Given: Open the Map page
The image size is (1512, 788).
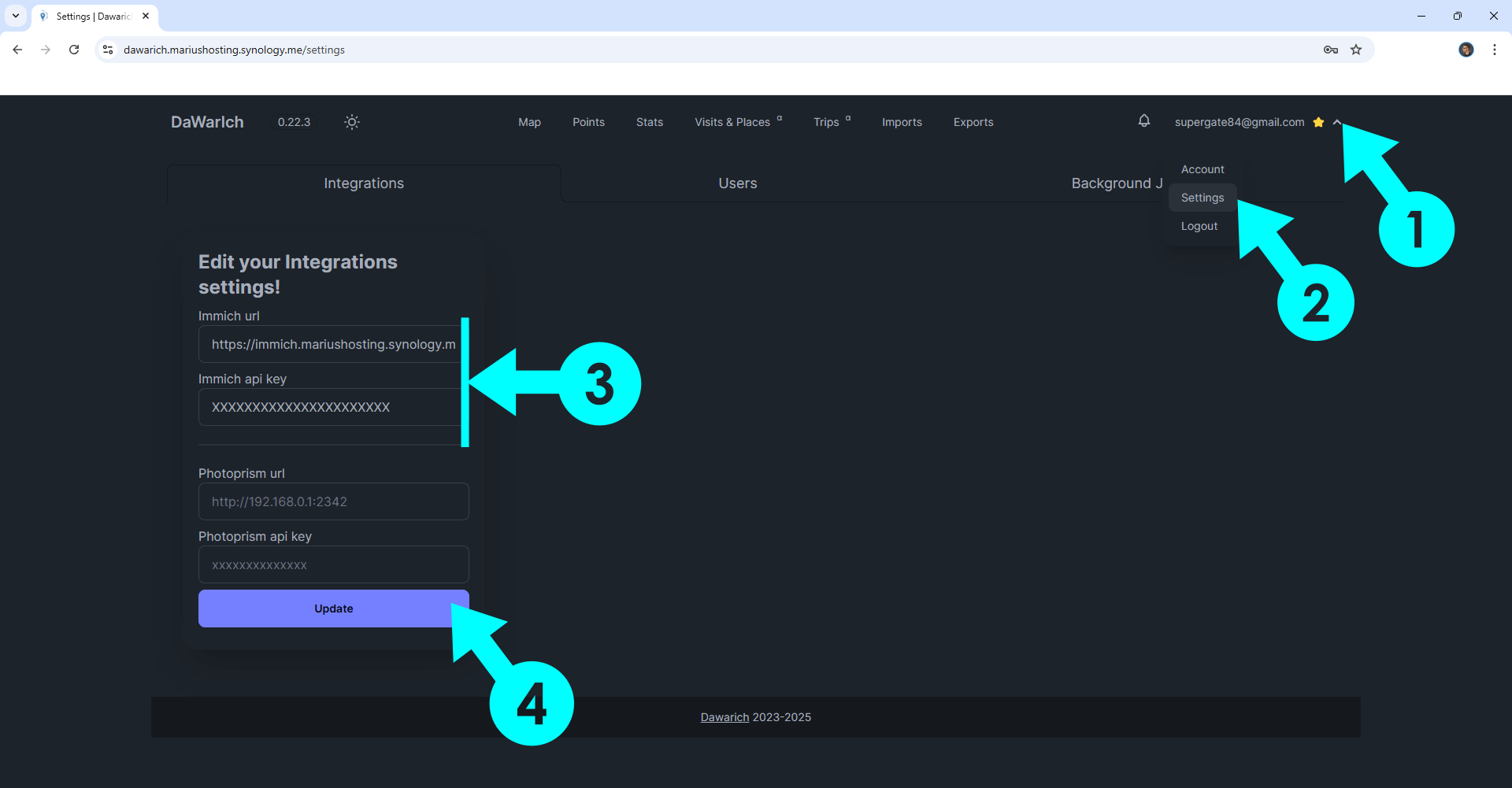Looking at the screenshot, I should [x=529, y=122].
